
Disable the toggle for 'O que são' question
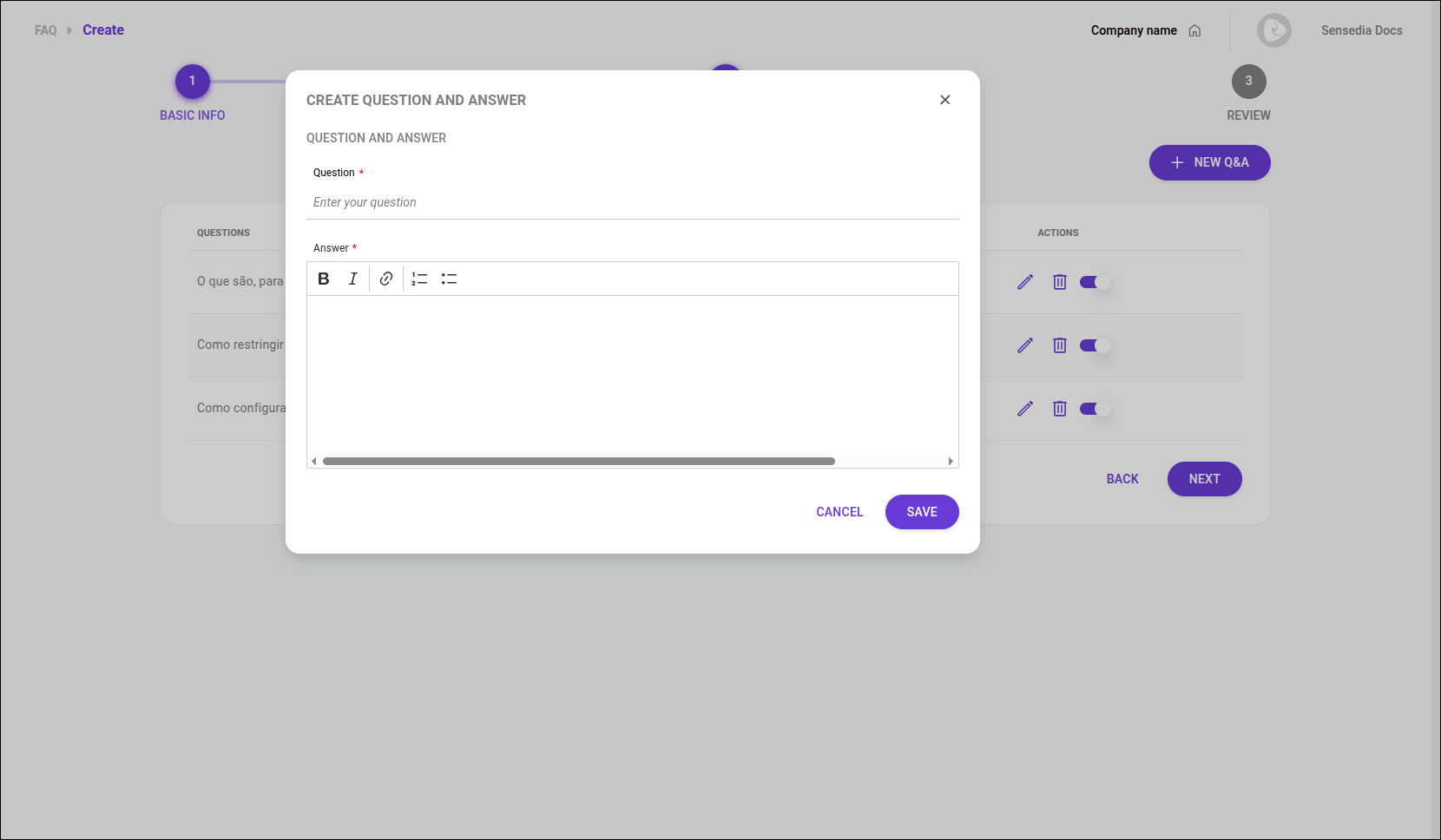point(1096,282)
